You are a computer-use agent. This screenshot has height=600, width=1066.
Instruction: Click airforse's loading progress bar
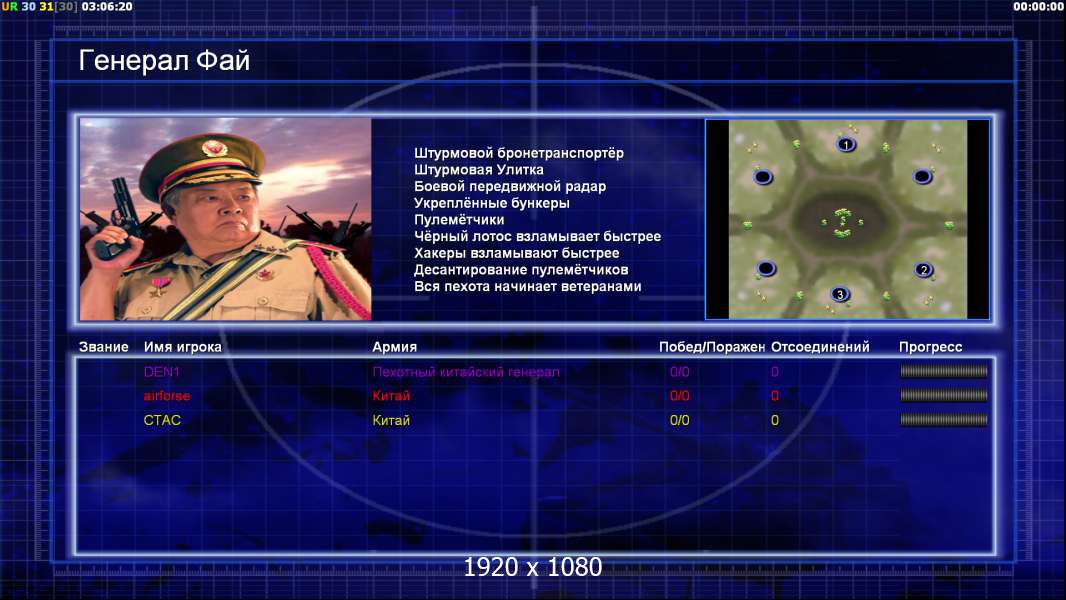pos(944,395)
